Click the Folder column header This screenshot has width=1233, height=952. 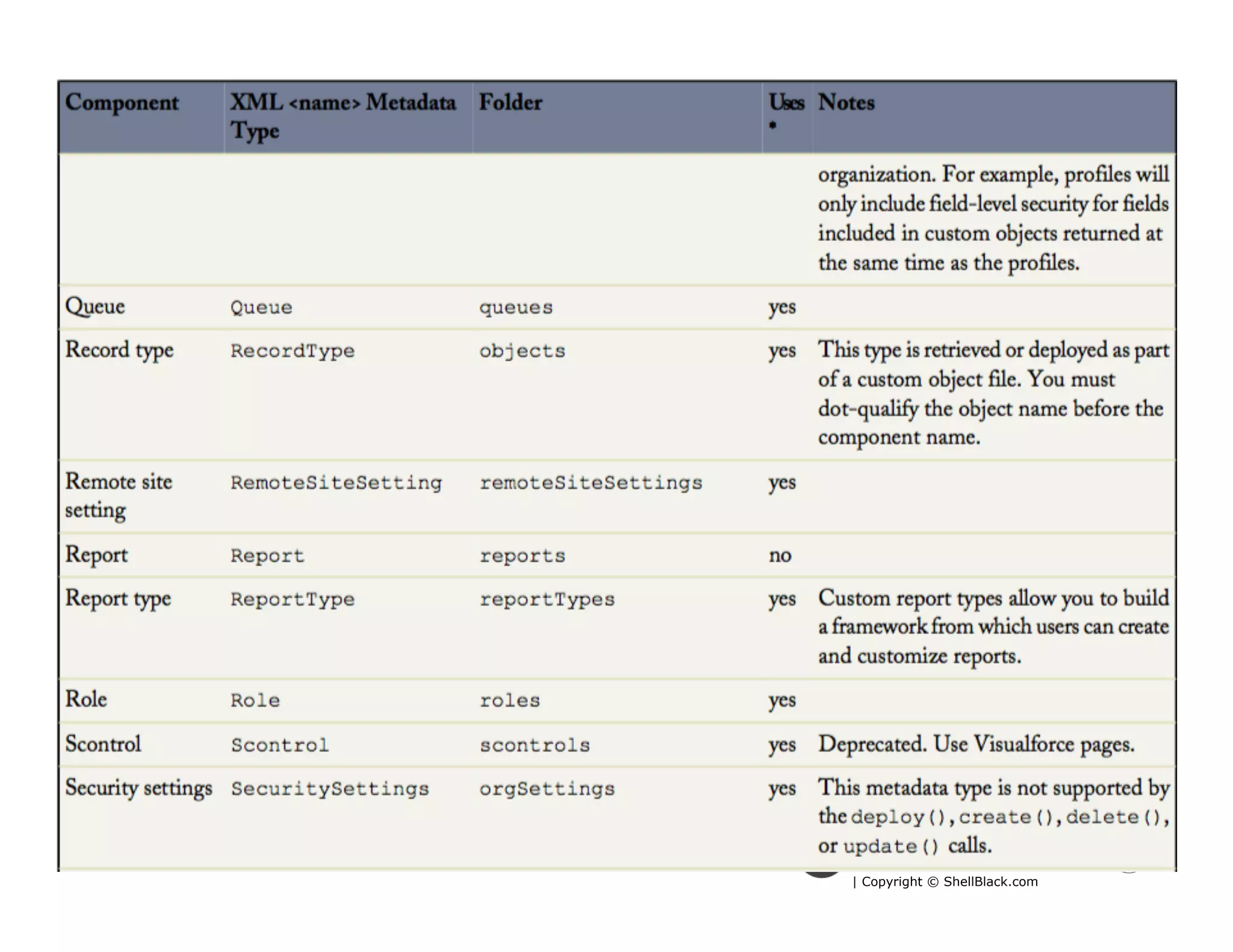510,102
